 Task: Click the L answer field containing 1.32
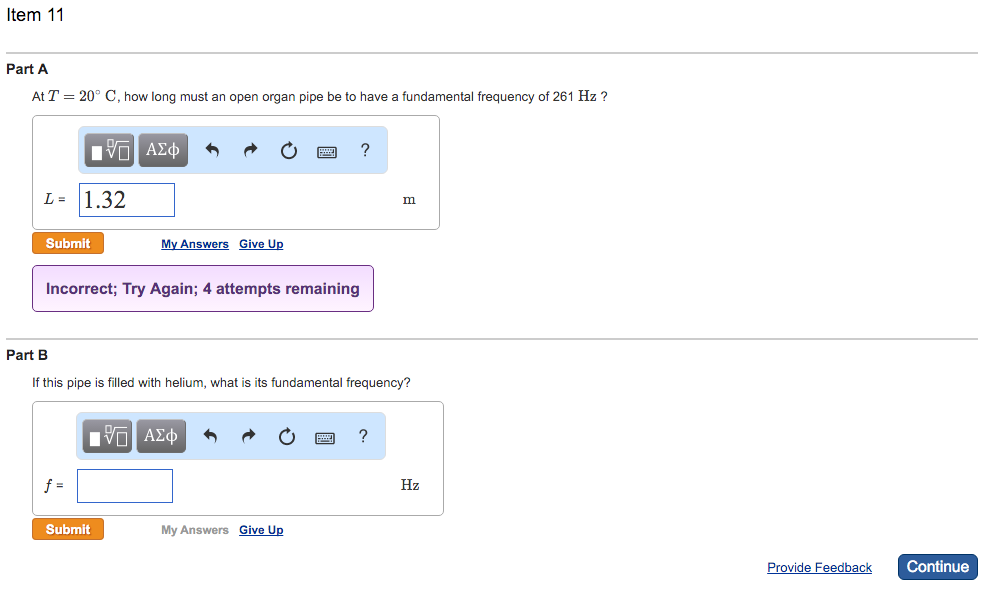pyautogui.click(x=127, y=200)
